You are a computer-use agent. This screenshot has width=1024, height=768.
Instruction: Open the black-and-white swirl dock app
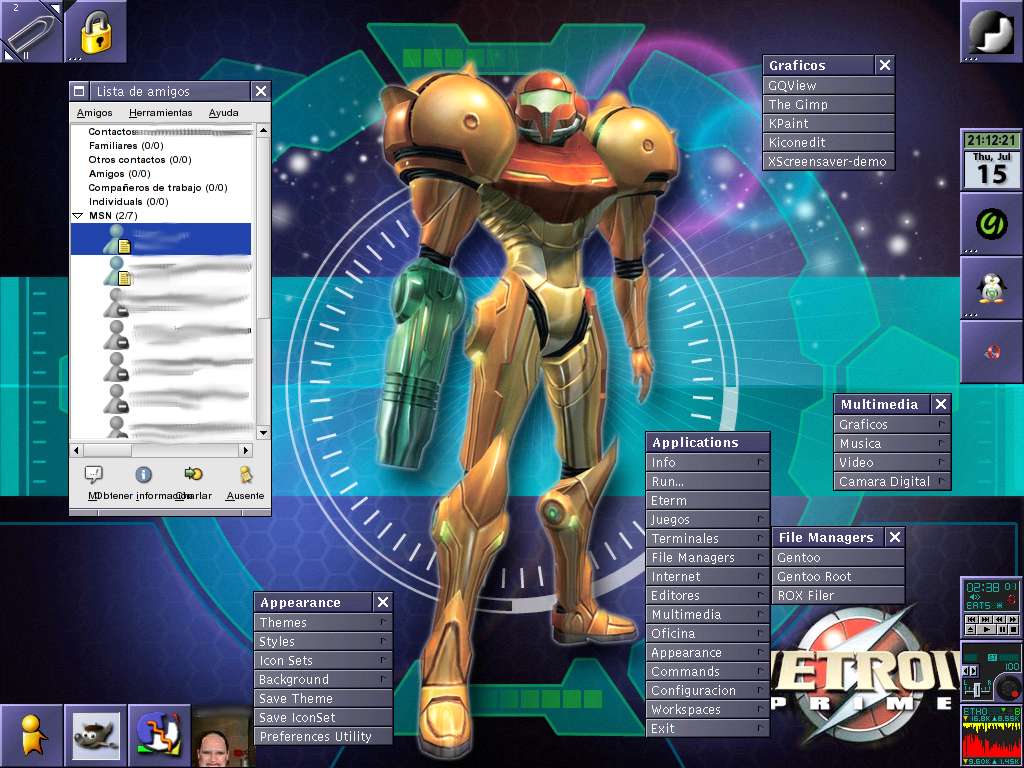coord(991,31)
